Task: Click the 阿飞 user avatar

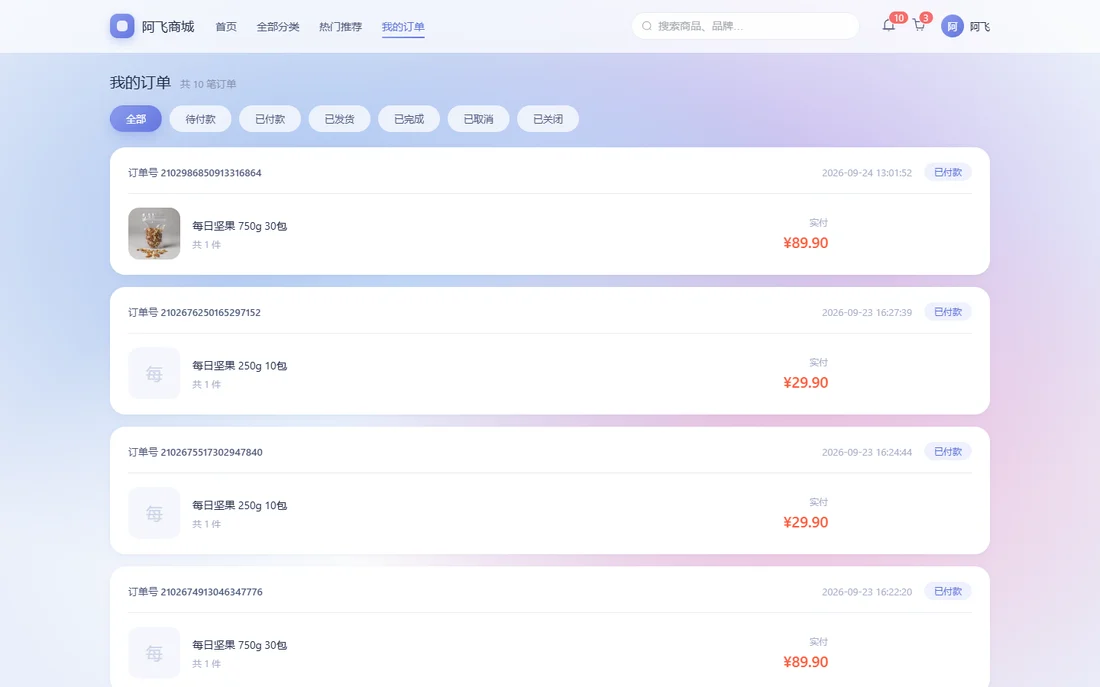Action: 952,26
